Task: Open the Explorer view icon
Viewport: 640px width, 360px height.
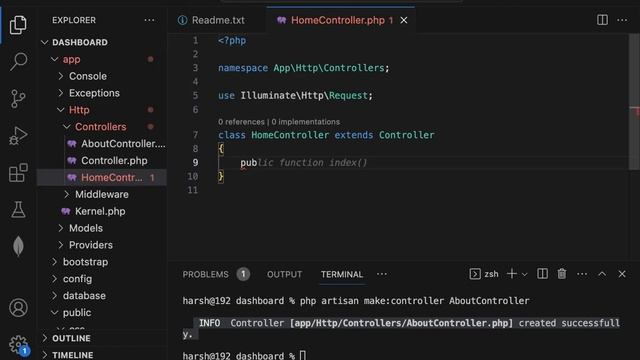Action: 18,24
